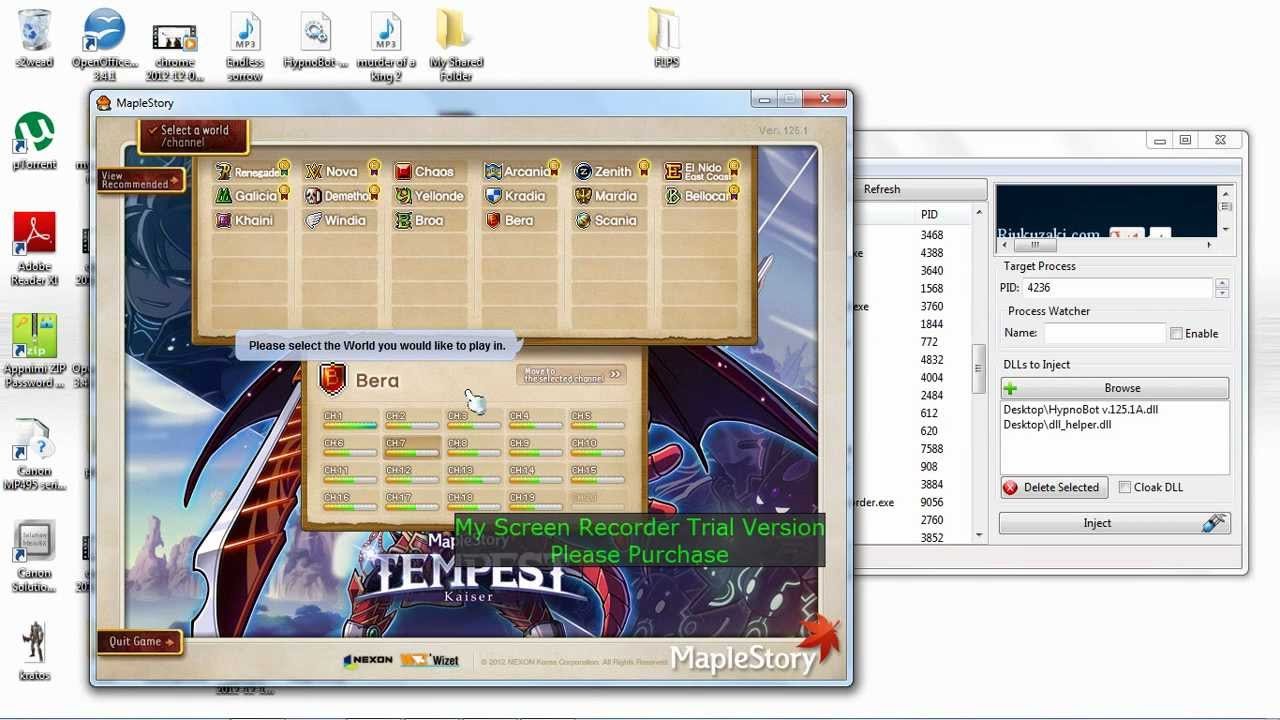The height and width of the screenshot is (720, 1280).
Task: Click the View Recommended button
Action: pyautogui.click(x=140, y=180)
